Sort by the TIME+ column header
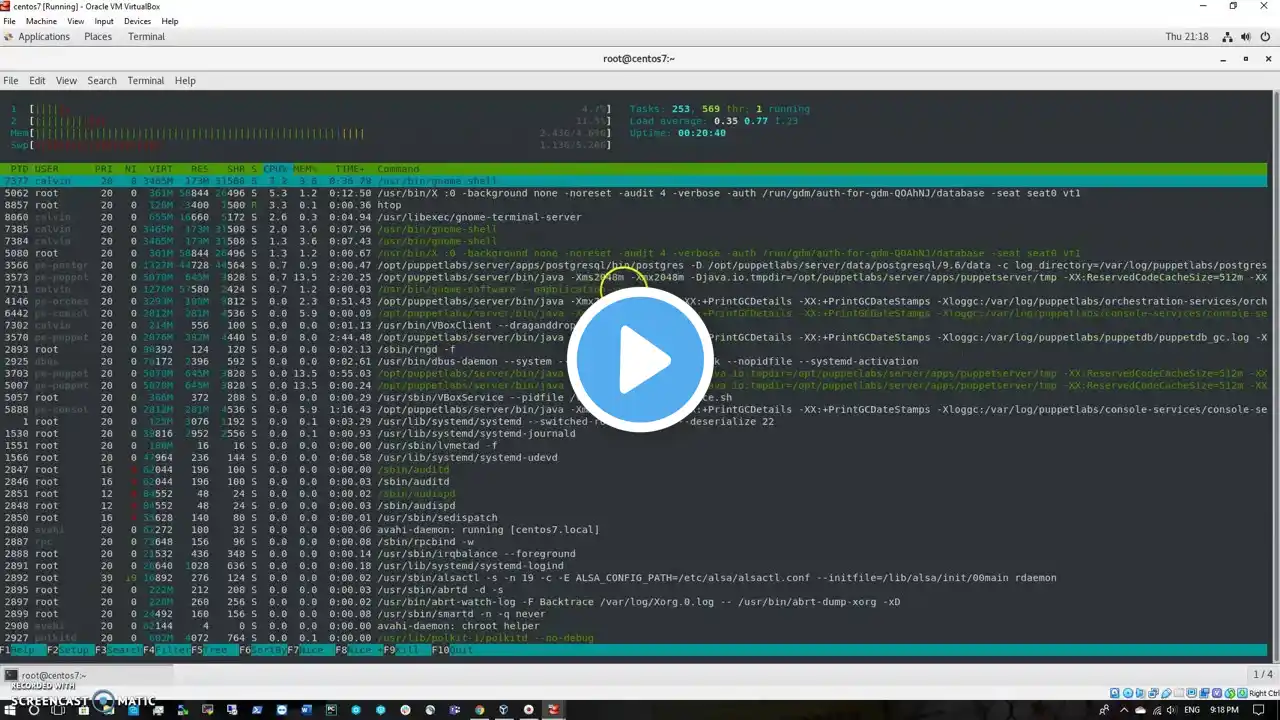The width and height of the screenshot is (1280, 720). coord(350,169)
